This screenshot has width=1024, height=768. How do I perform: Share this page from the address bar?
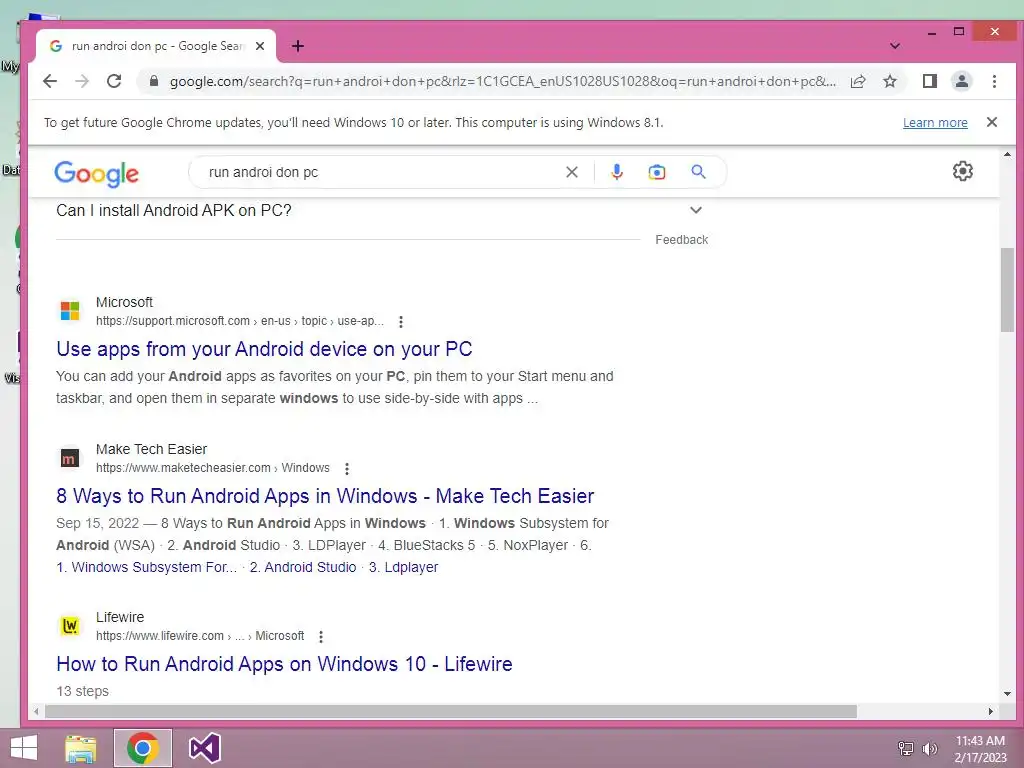[x=858, y=81]
